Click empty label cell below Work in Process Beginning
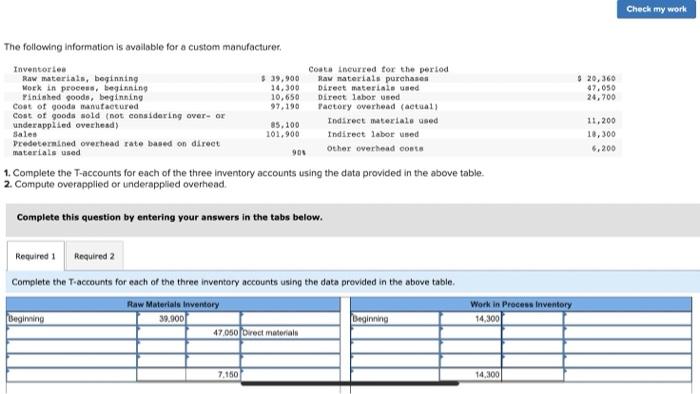700x394 pixels. pyautogui.click(x=395, y=332)
